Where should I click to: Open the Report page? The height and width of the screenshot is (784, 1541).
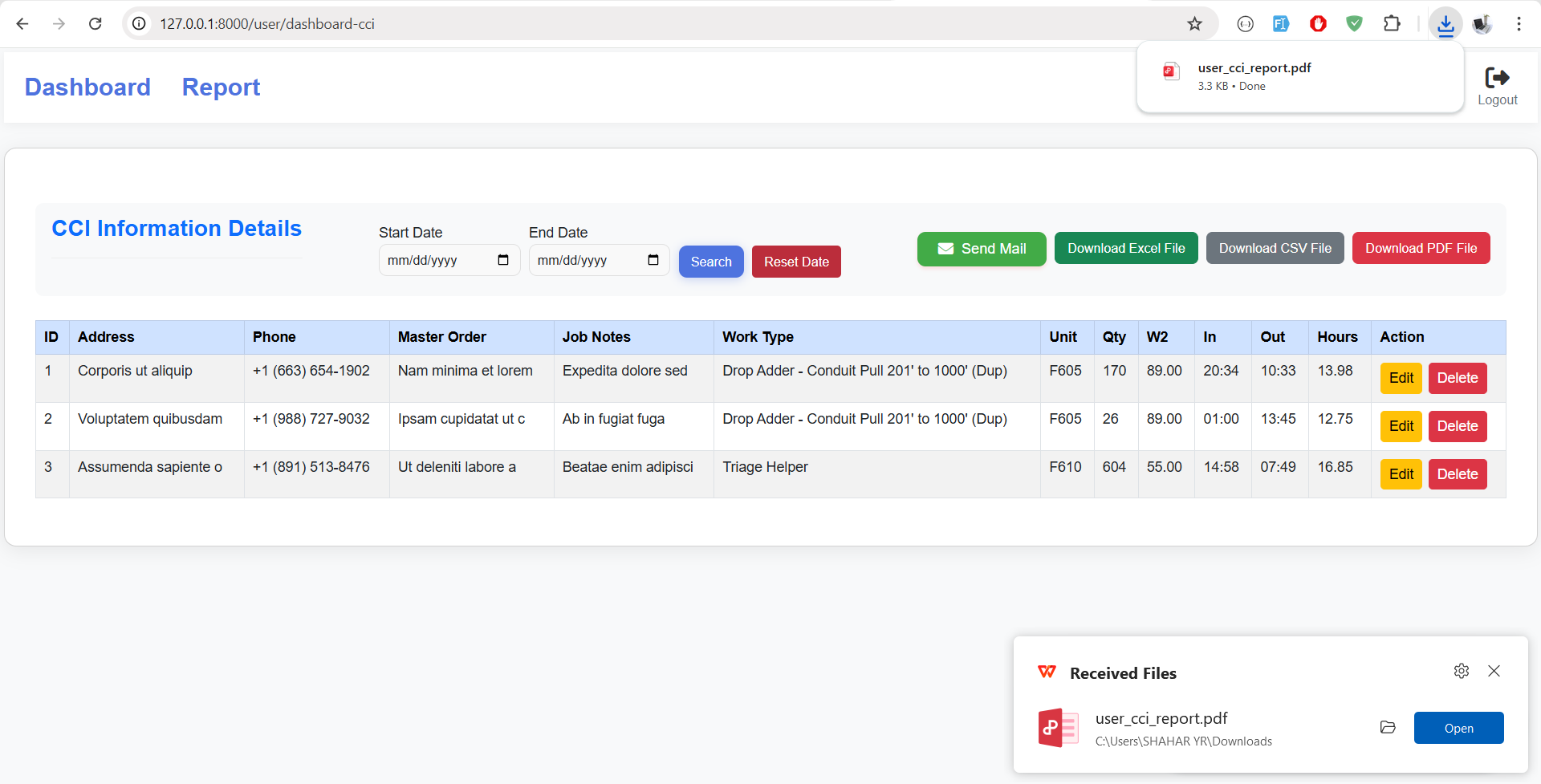(221, 87)
